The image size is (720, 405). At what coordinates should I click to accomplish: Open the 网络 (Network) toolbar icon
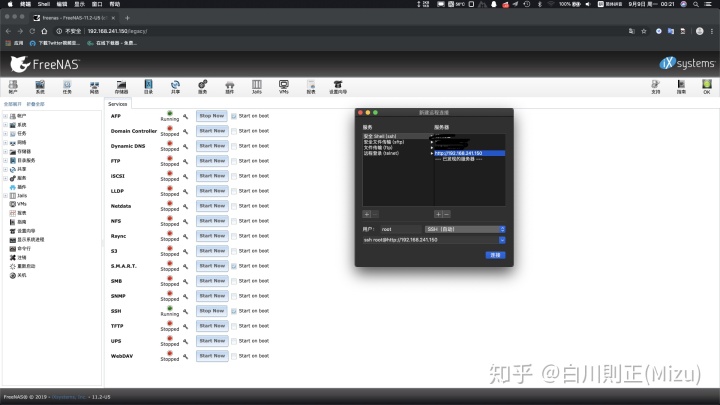click(94, 86)
